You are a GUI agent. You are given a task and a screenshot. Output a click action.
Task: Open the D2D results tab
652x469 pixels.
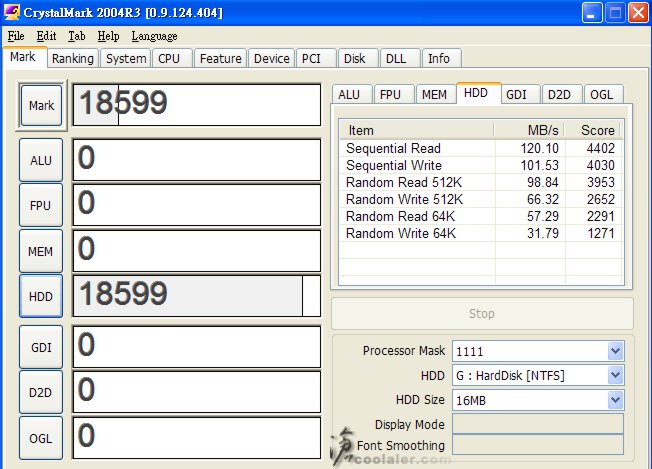pos(562,94)
